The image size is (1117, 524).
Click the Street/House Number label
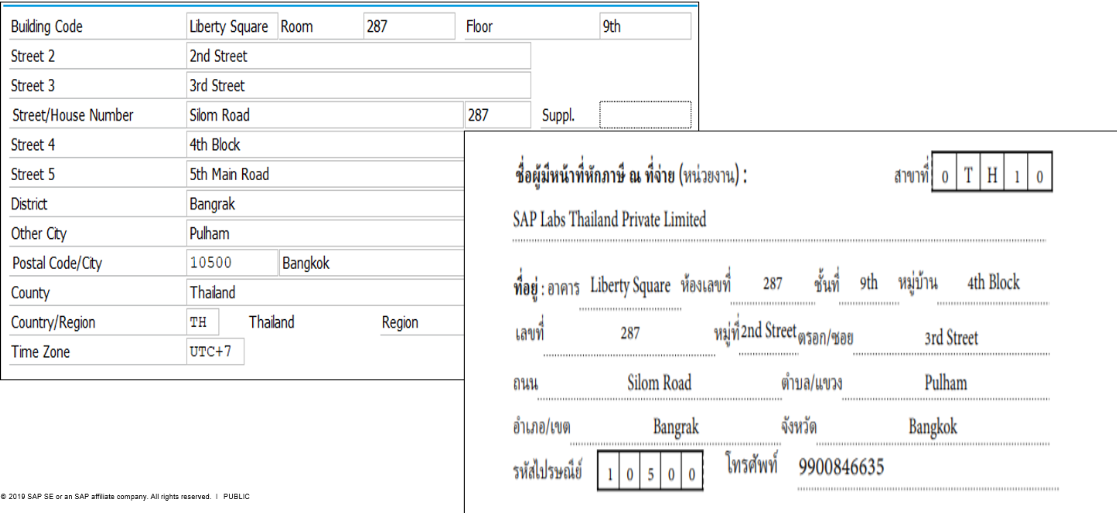(73, 115)
